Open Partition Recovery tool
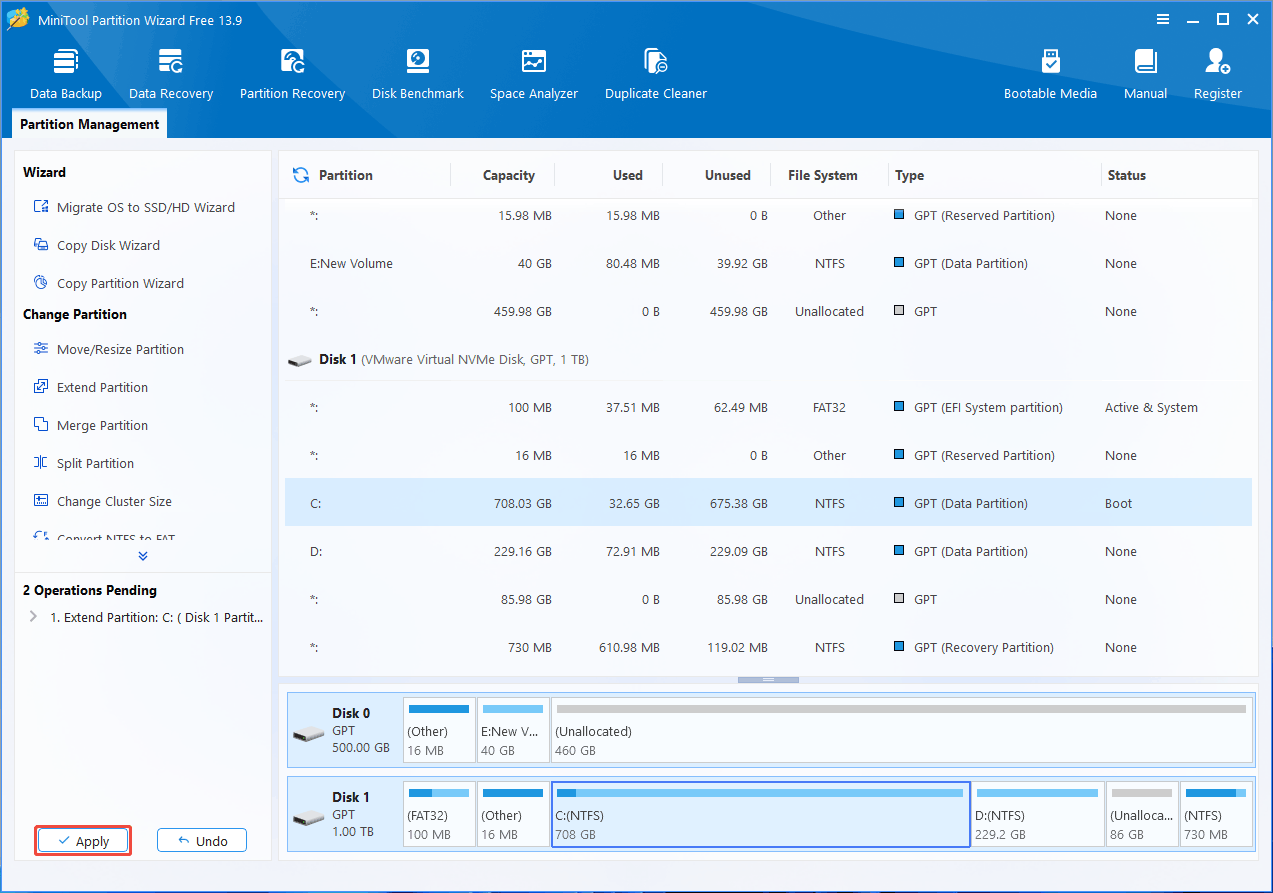 click(292, 75)
